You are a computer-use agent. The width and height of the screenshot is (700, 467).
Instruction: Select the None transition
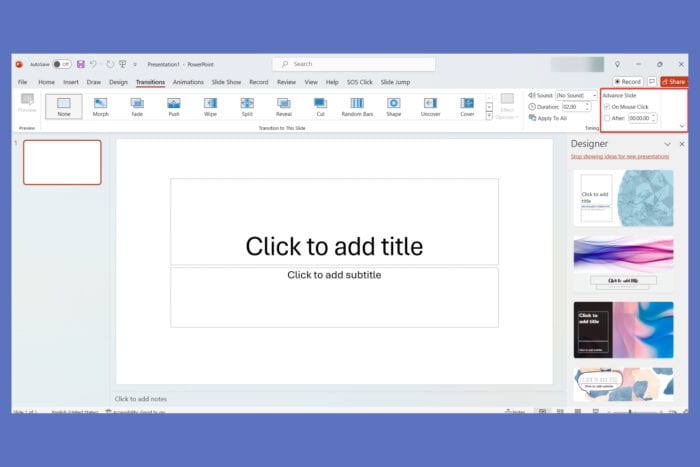[x=64, y=106]
